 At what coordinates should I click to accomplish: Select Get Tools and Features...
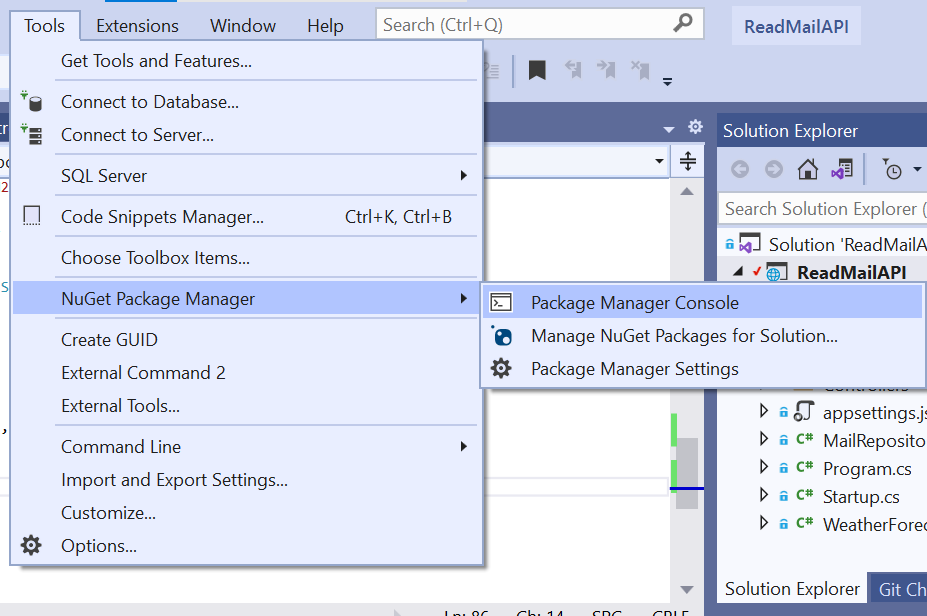247,61
